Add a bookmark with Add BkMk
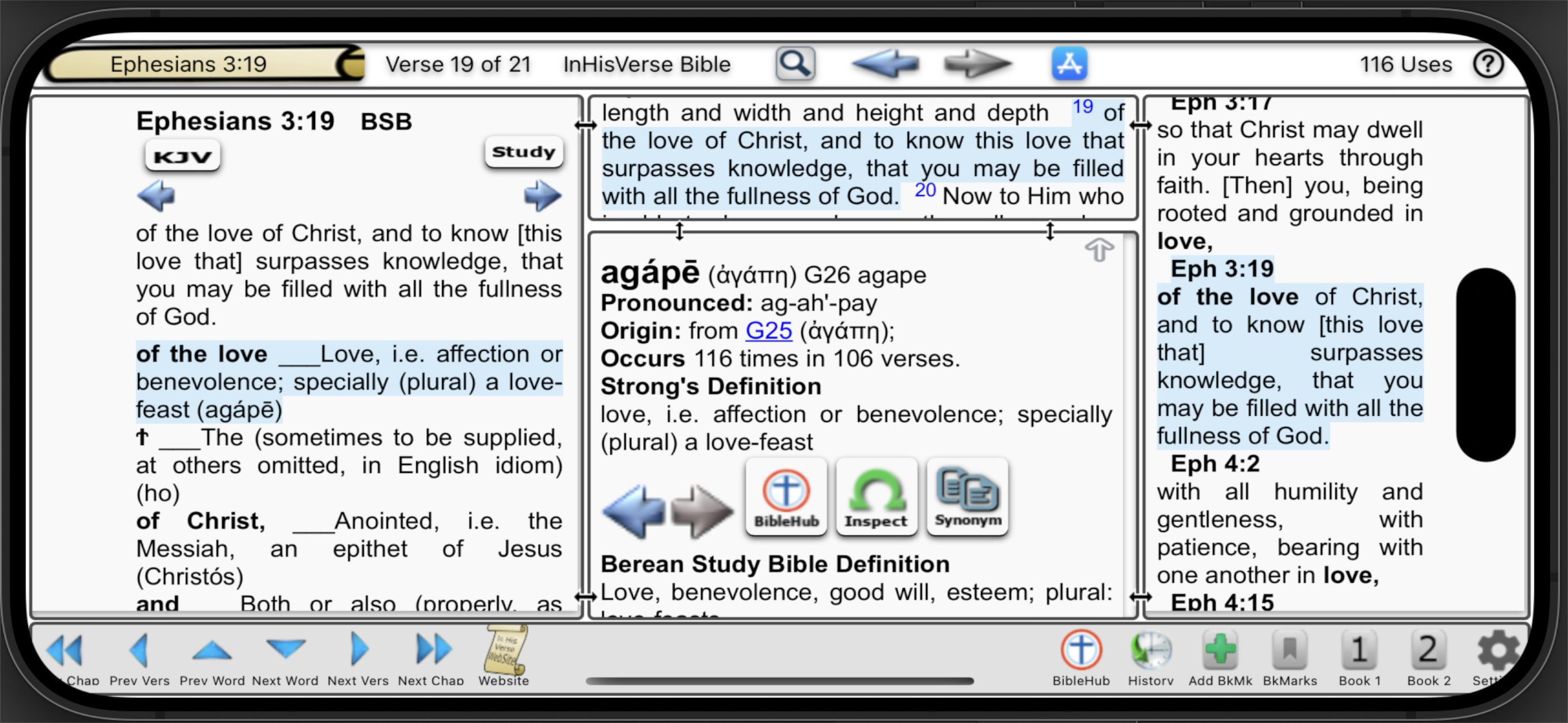 pyautogui.click(x=1220, y=651)
